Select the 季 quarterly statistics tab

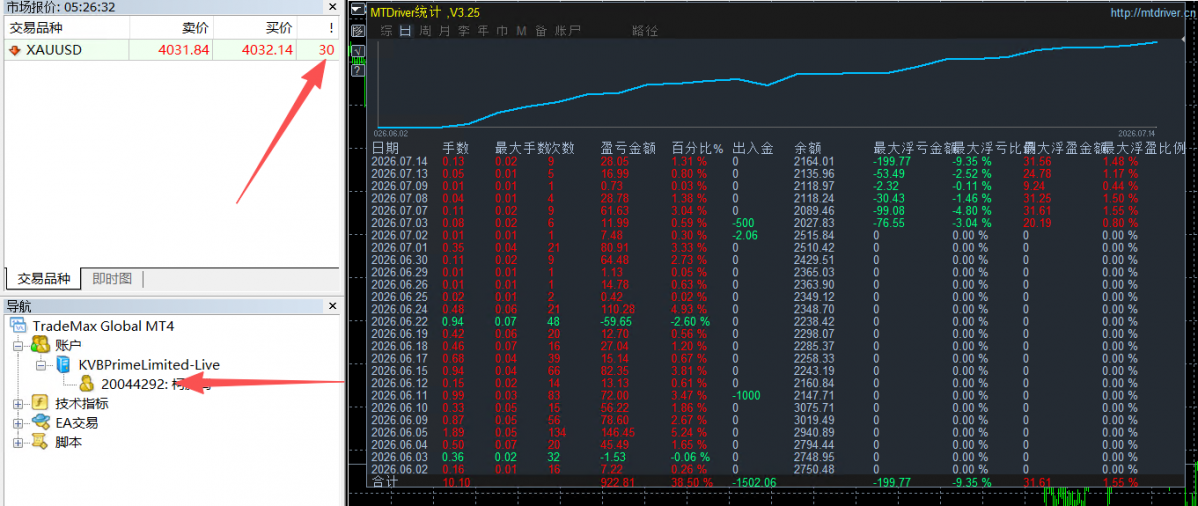coord(464,31)
